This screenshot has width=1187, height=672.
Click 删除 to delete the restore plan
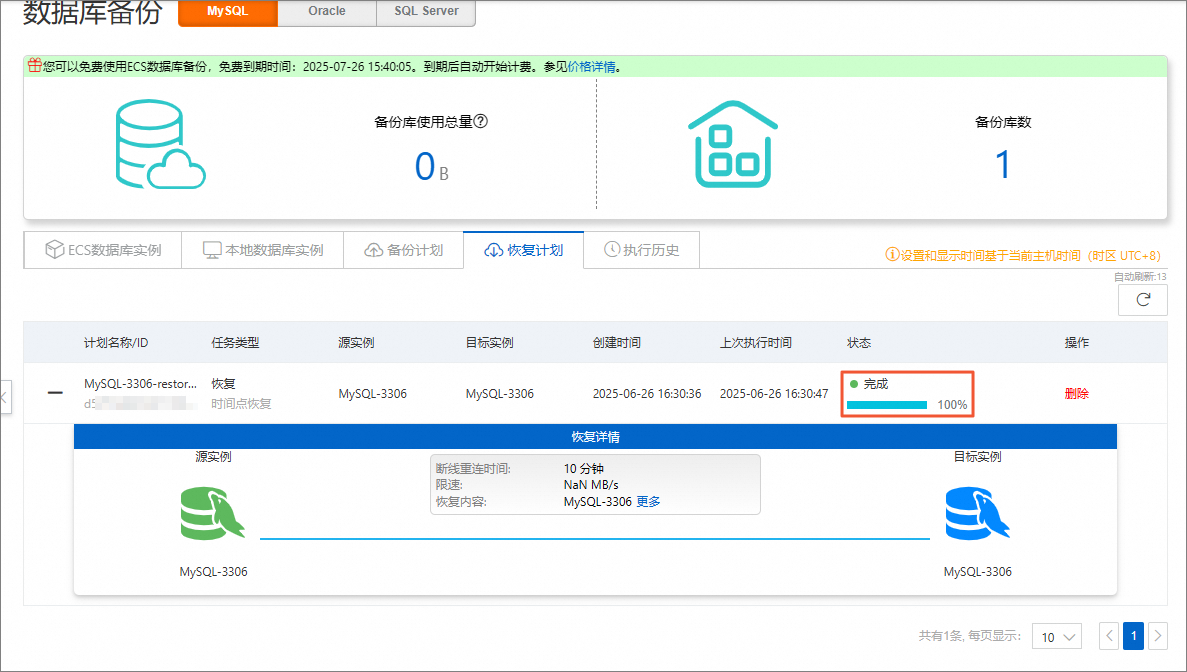pos(1076,394)
